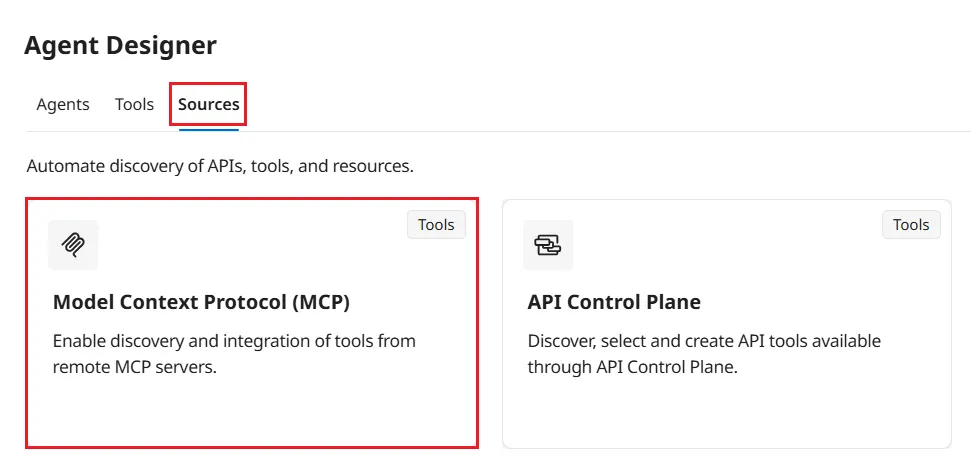The height and width of the screenshot is (467, 971).
Task: Select the Sources tab
Action: coord(208,104)
